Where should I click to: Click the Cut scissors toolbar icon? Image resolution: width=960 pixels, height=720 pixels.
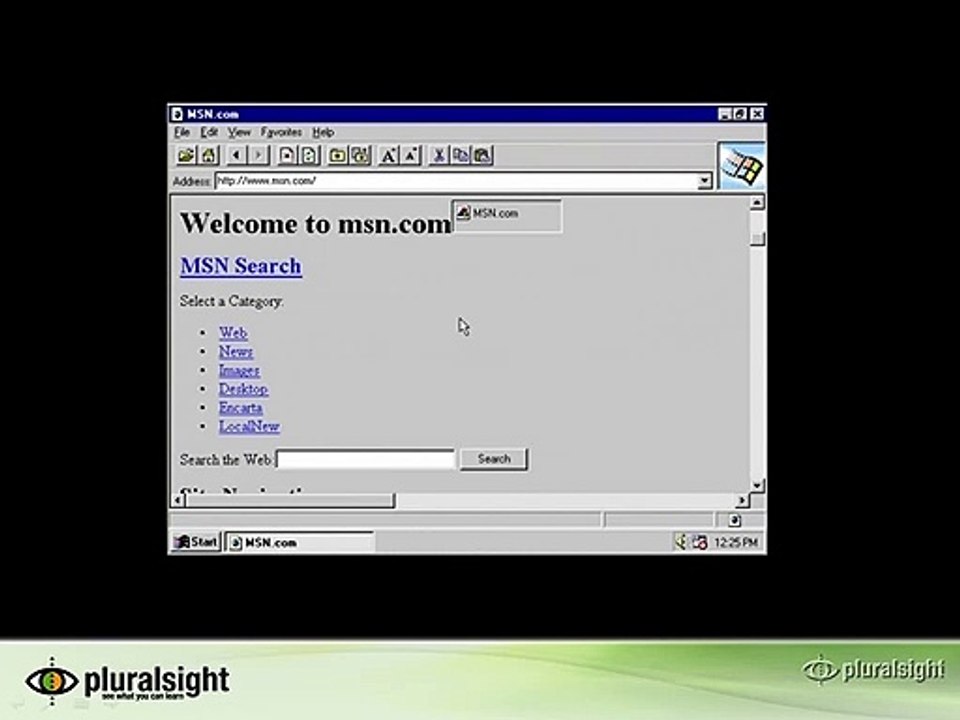(x=438, y=156)
